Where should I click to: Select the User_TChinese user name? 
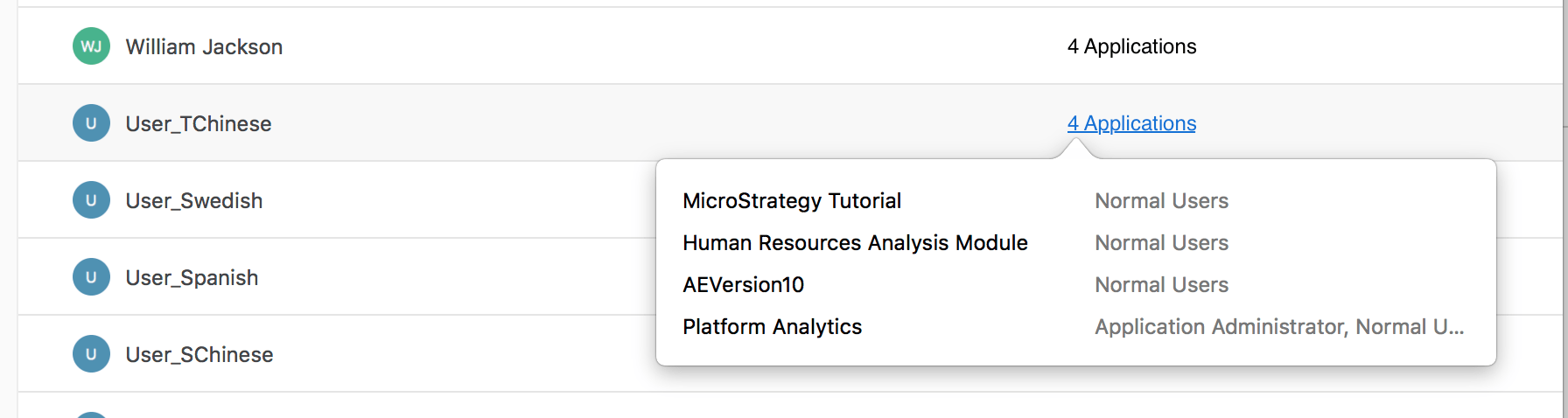pos(199,123)
